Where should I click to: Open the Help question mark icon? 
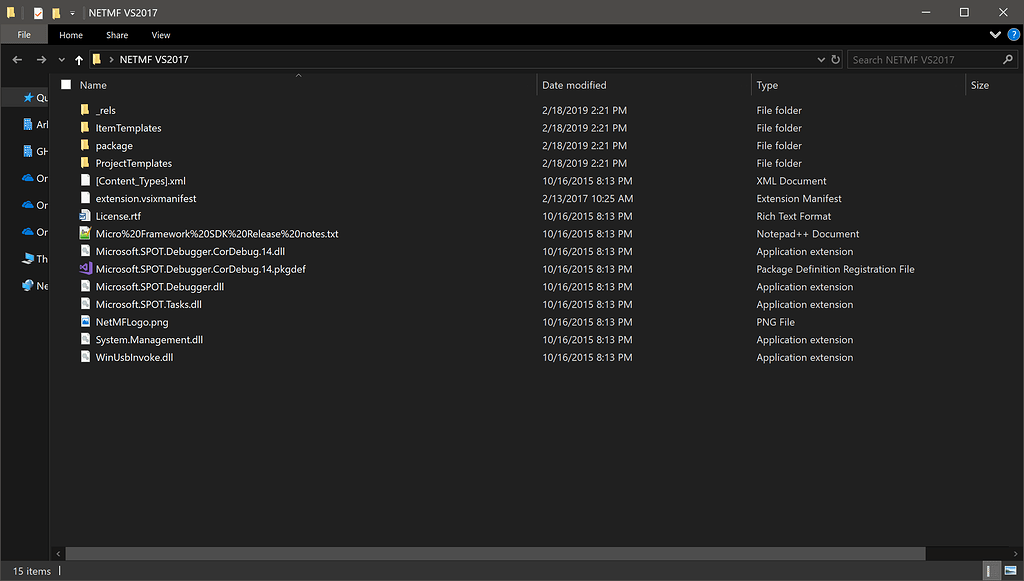(1013, 34)
